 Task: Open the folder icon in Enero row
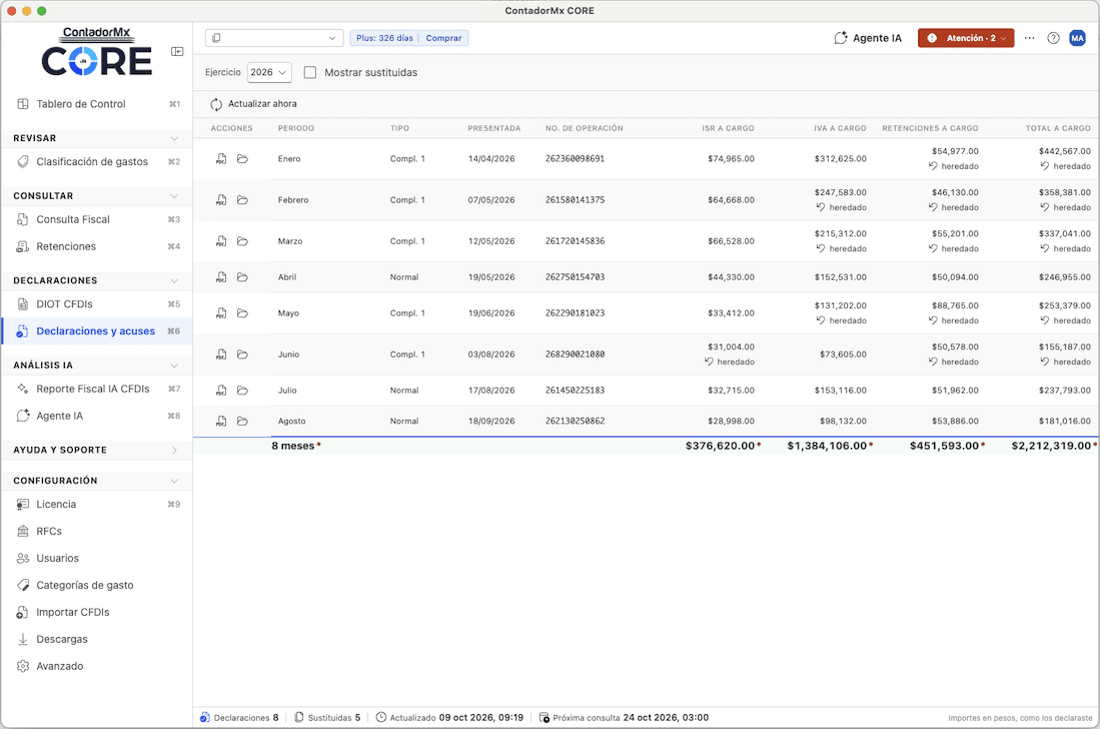point(242,159)
